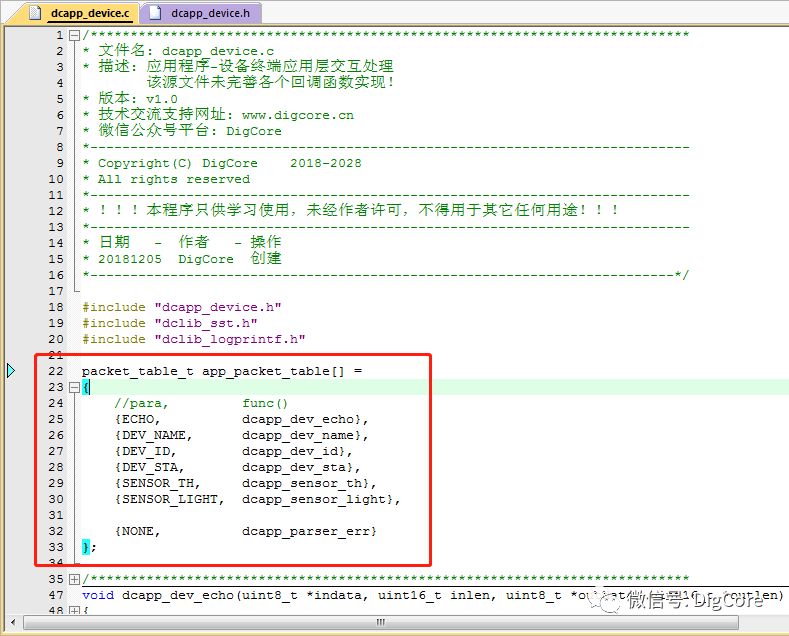
Task: Click dcapp_dev_id function entry
Action: pos(290,451)
